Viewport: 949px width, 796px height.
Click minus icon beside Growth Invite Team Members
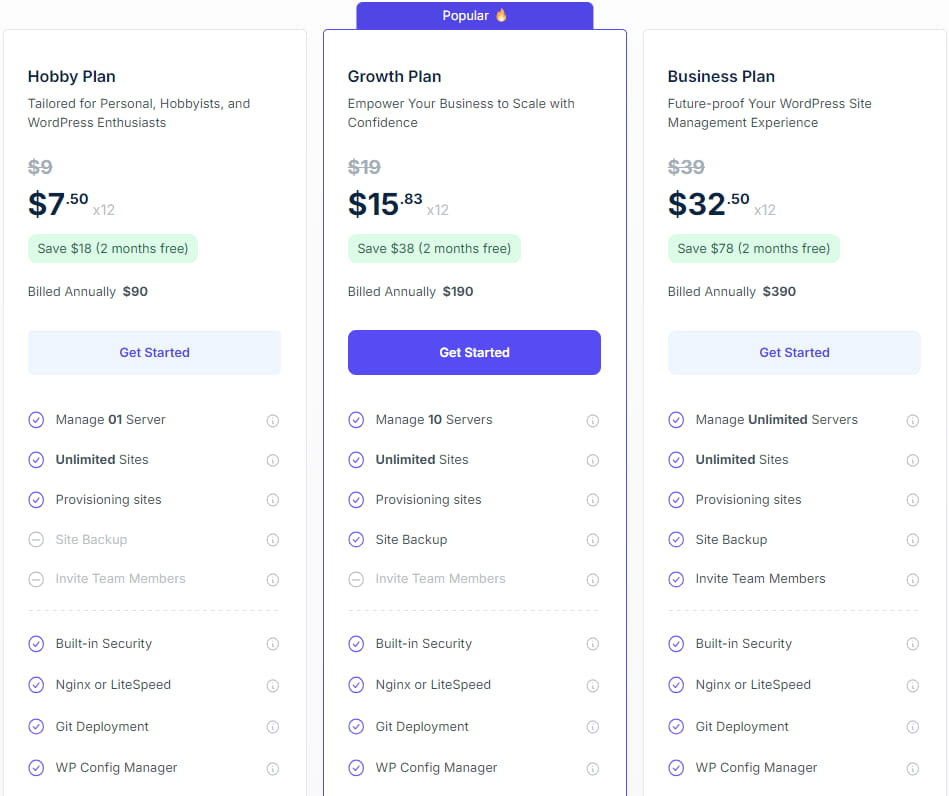click(x=356, y=579)
